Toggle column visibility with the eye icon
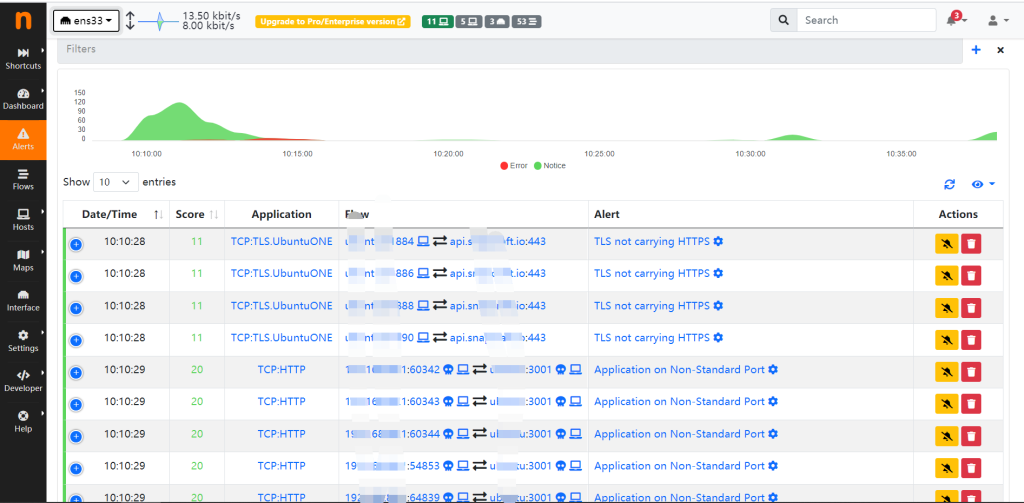1024x503 pixels. (981, 184)
